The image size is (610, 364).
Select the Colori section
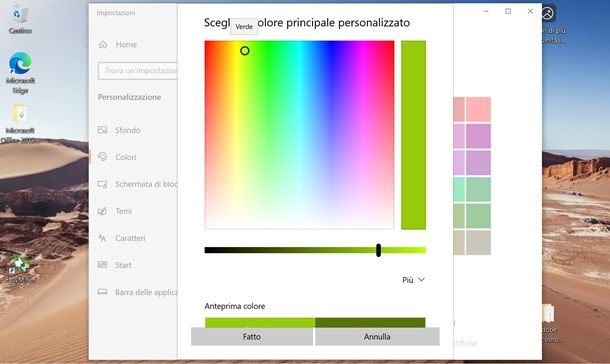(x=126, y=157)
